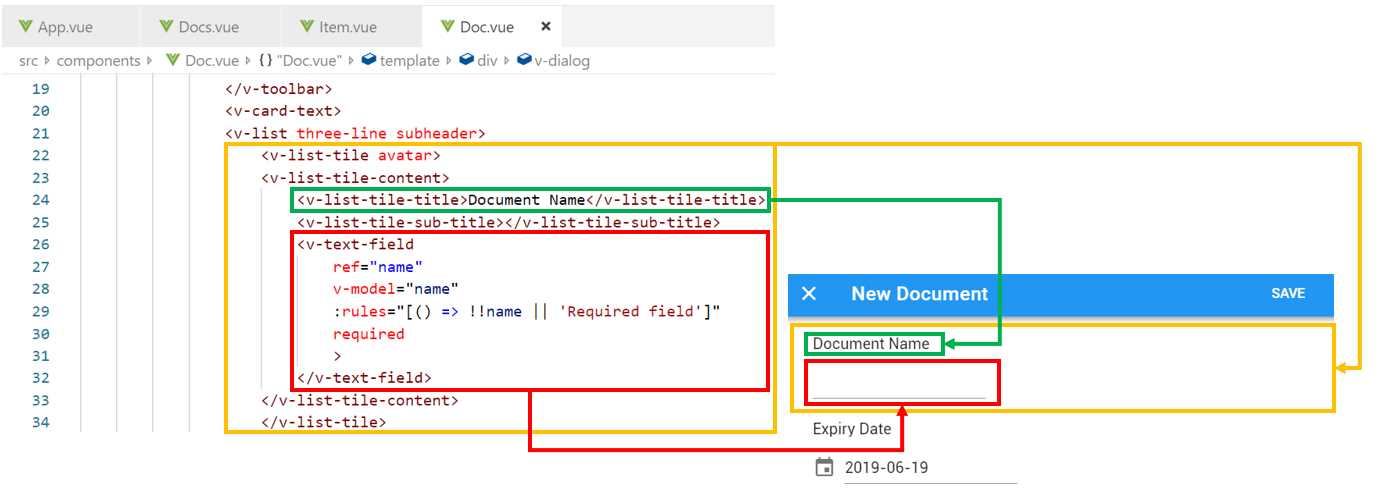Open the src breadcrumb segment
Image resolution: width=1375 pixels, height=494 pixels.
click(29, 61)
